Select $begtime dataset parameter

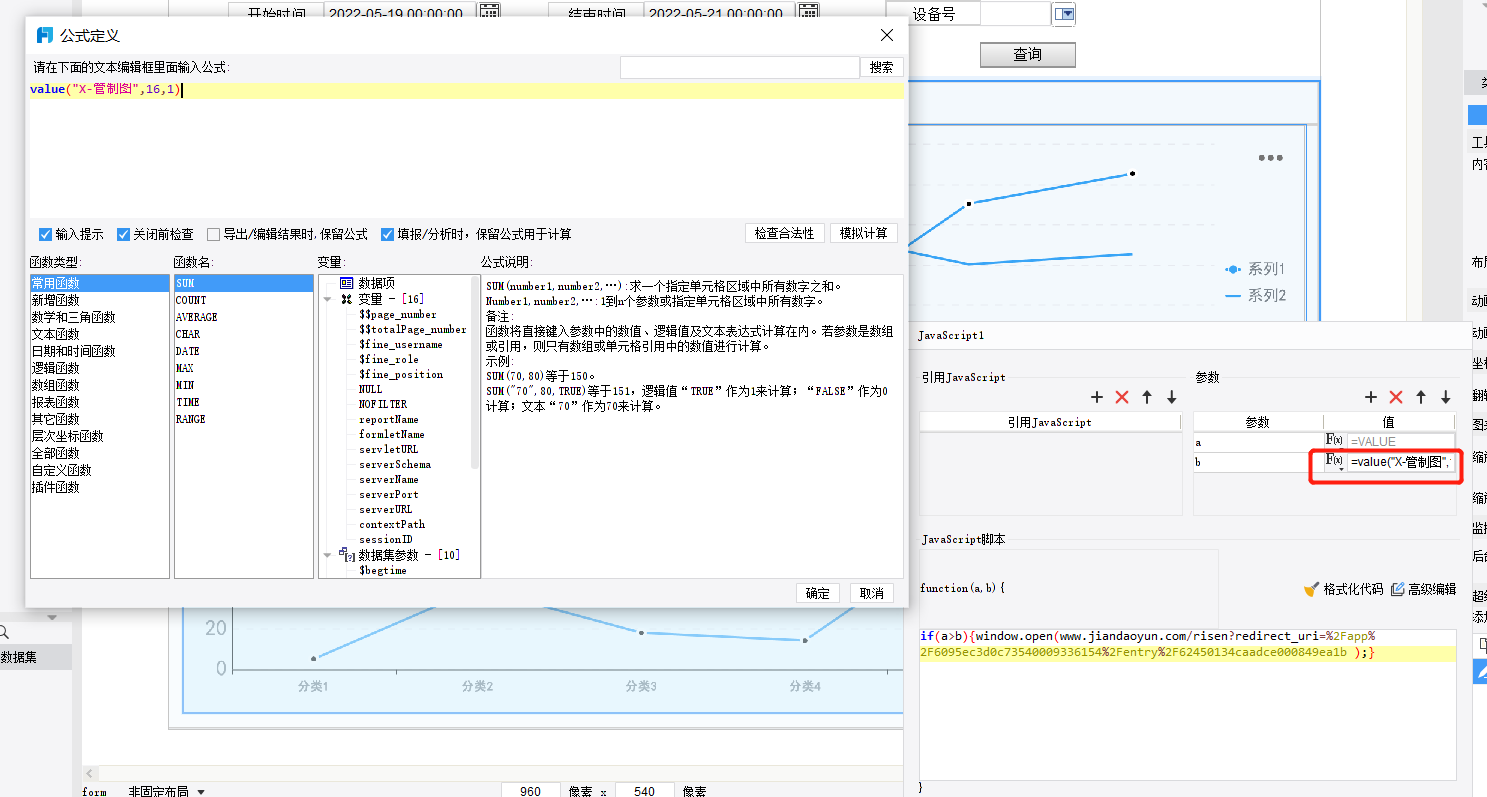383,570
